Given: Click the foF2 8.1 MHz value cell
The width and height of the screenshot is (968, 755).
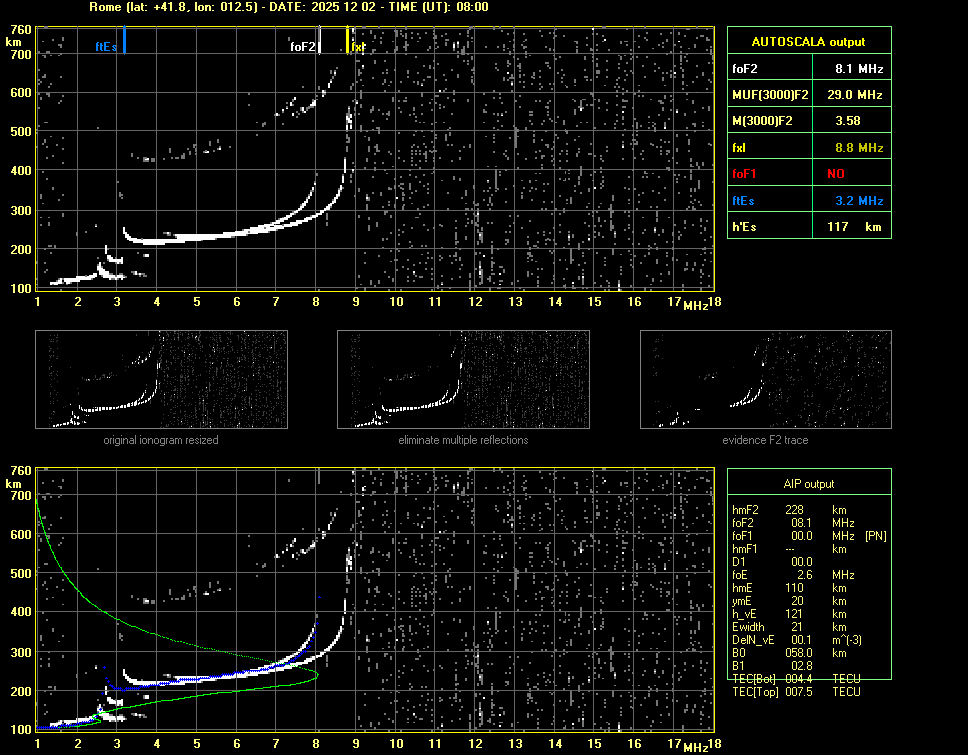Looking at the screenshot, I should click(858, 68).
